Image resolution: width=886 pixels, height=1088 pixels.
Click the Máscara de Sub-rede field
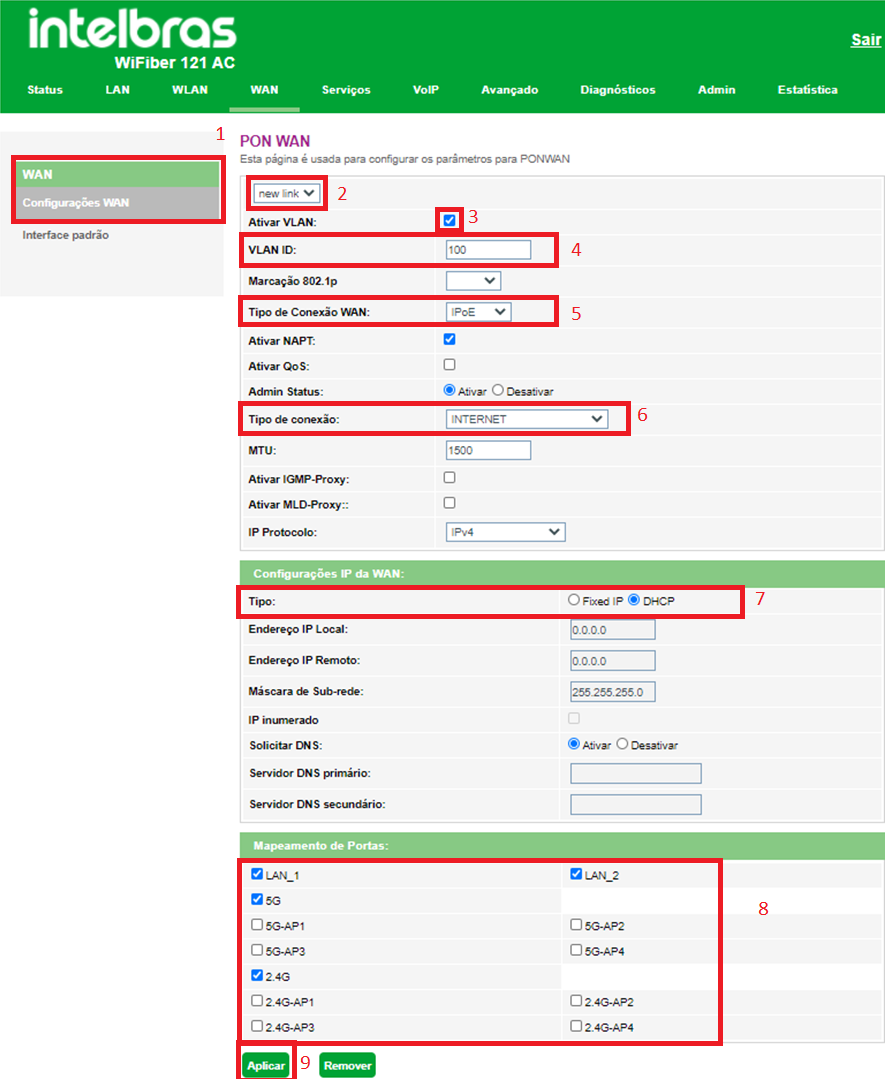[x=613, y=692]
